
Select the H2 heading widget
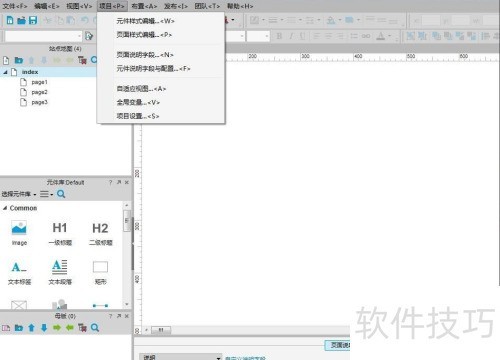(100, 233)
